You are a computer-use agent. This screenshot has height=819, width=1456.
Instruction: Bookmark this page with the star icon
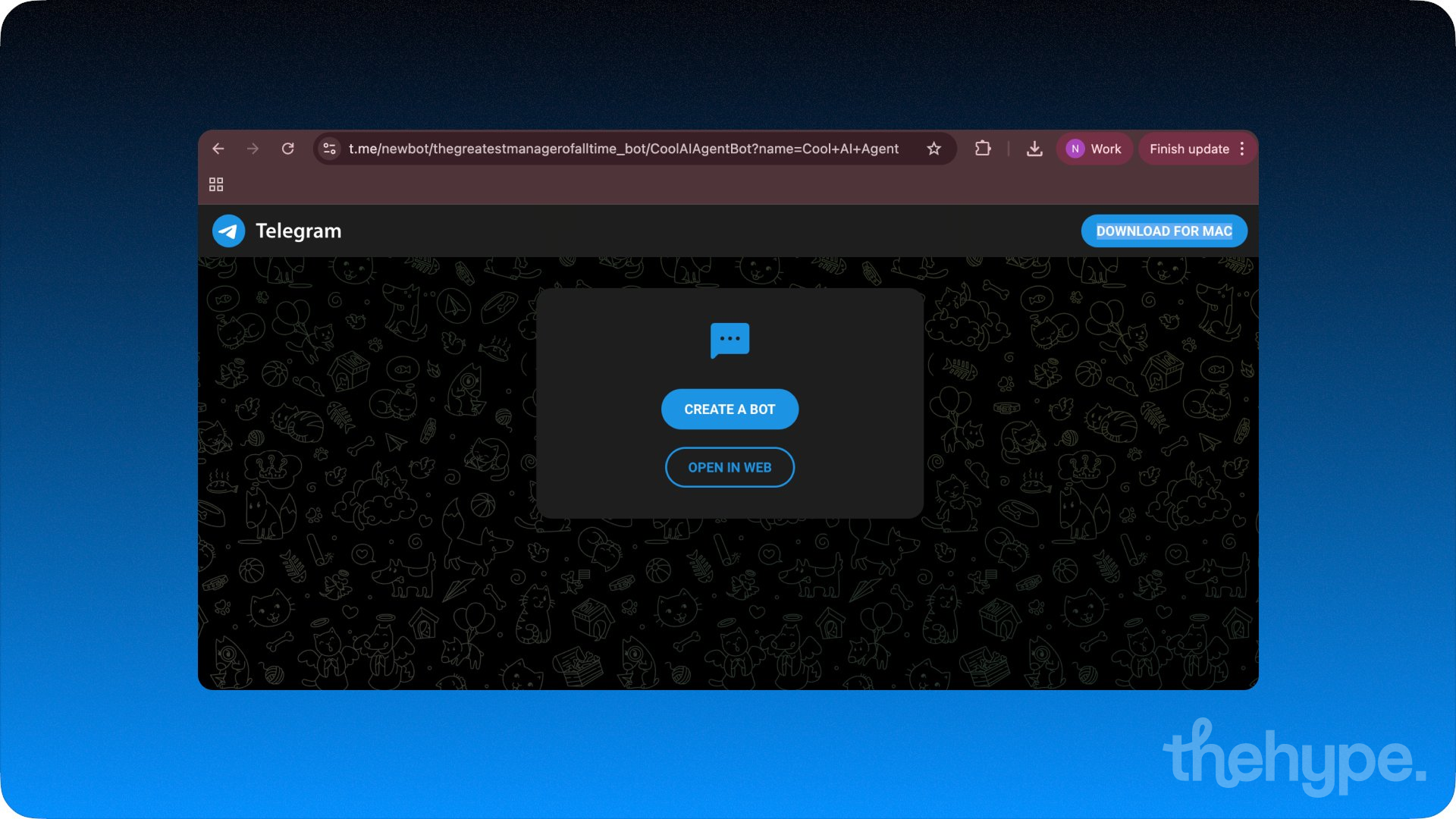[934, 149]
